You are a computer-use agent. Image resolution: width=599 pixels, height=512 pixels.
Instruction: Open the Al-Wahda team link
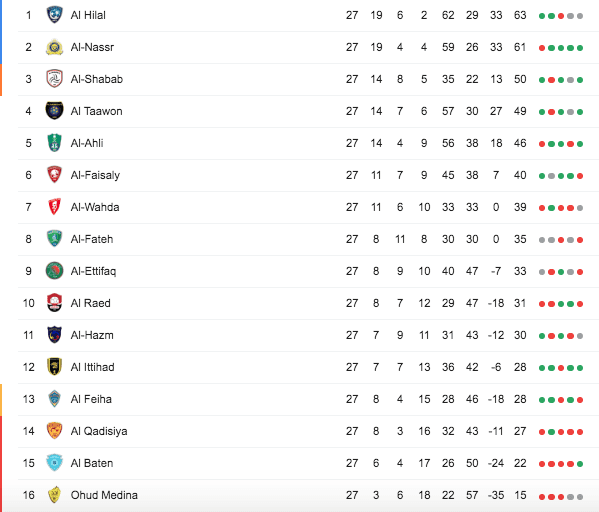click(x=95, y=207)
